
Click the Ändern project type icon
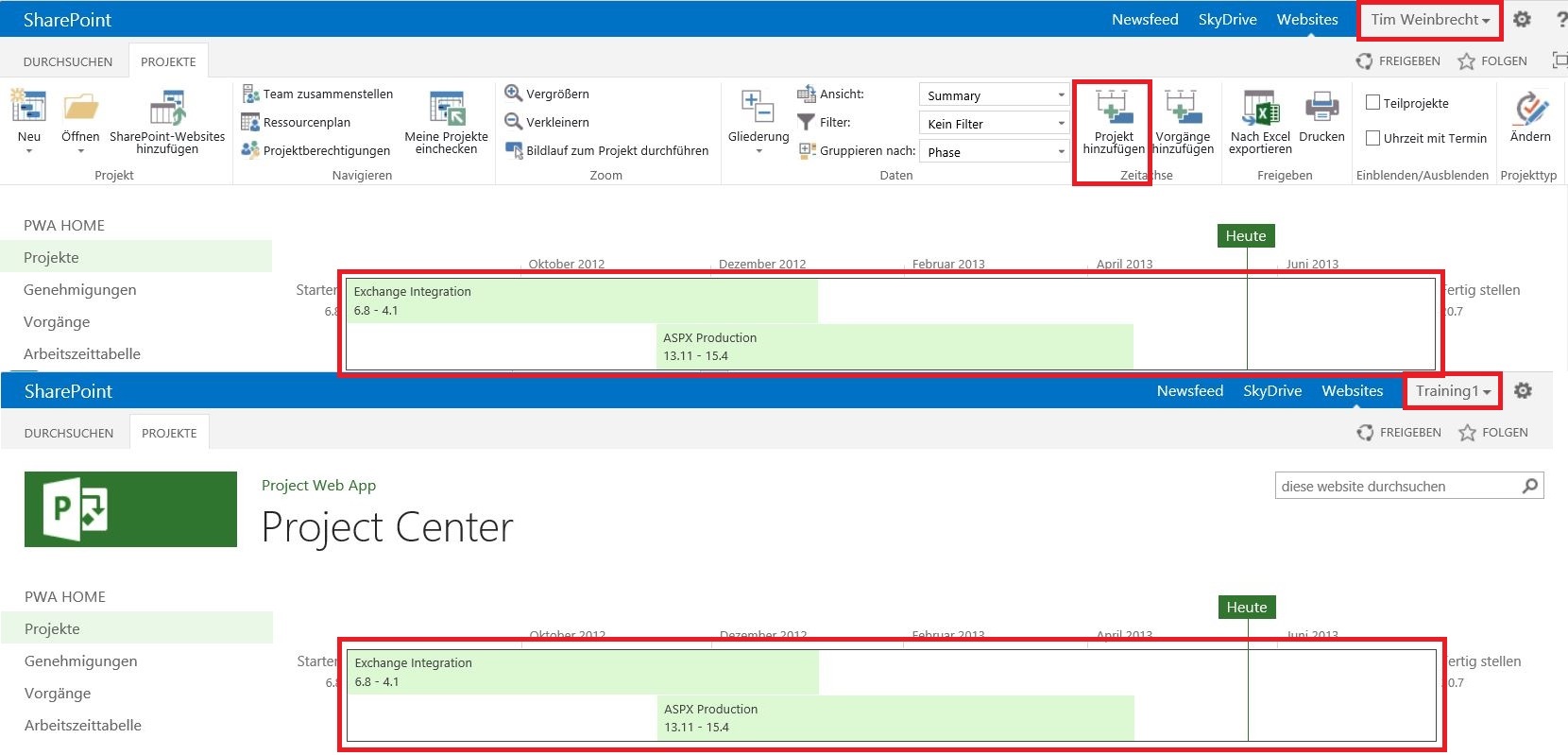(1530, 108)
